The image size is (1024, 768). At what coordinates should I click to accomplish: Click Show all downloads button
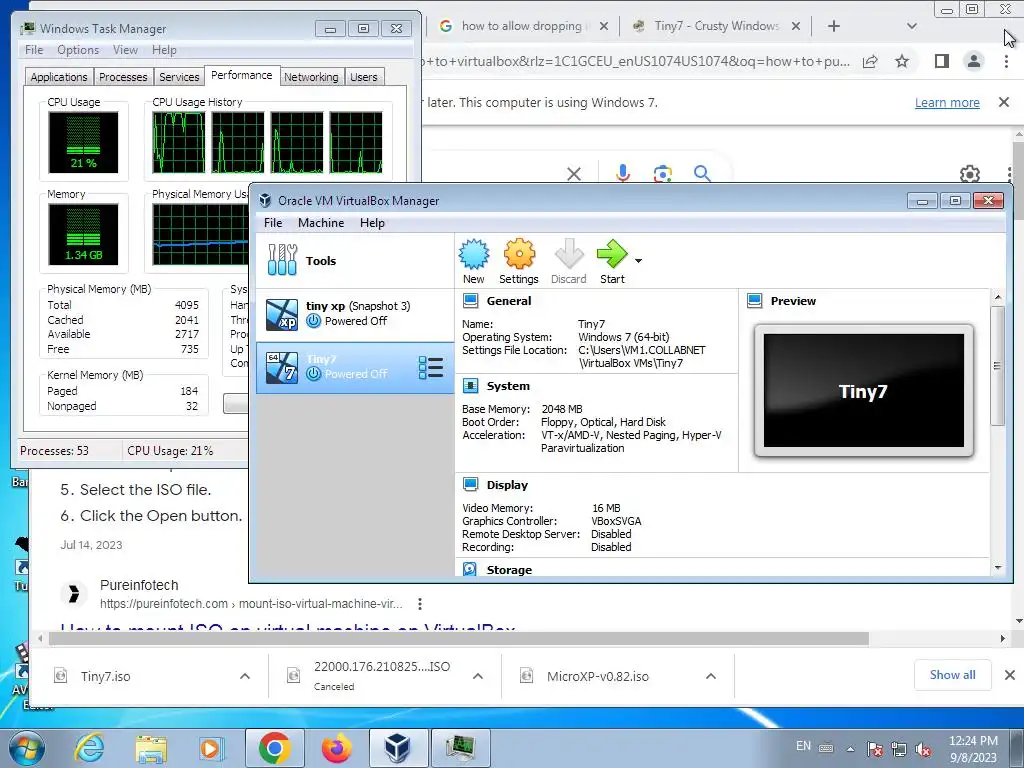coord(952,675)
